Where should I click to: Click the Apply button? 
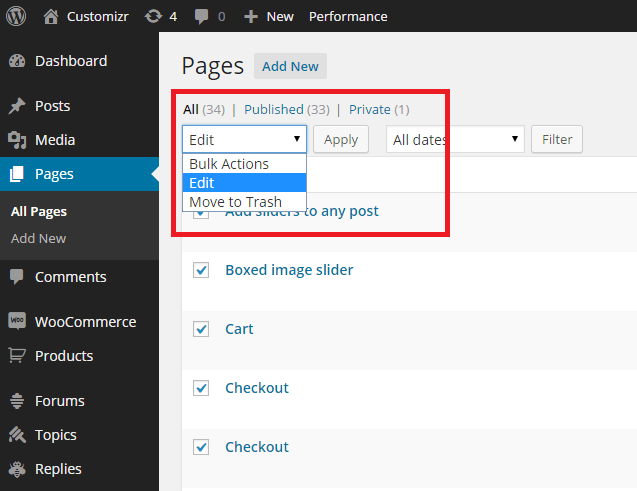coord(341,139)
